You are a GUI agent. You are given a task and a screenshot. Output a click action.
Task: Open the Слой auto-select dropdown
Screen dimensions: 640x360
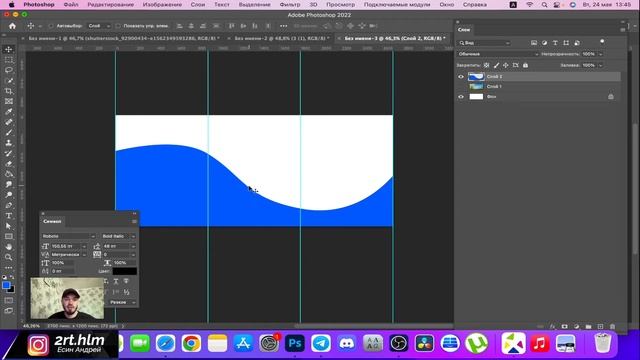(99, 26)
